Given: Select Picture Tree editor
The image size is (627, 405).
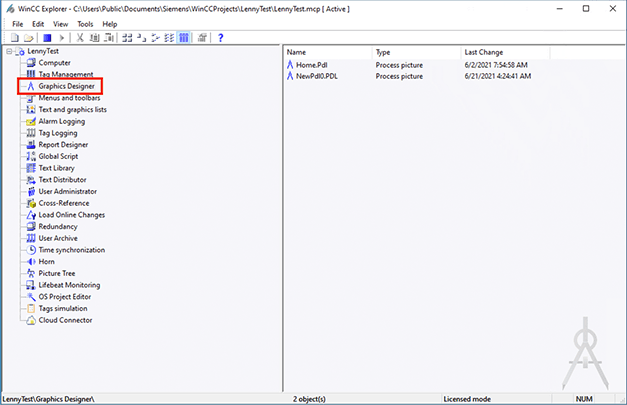Looking at the screenshot, I should (57, 273).
